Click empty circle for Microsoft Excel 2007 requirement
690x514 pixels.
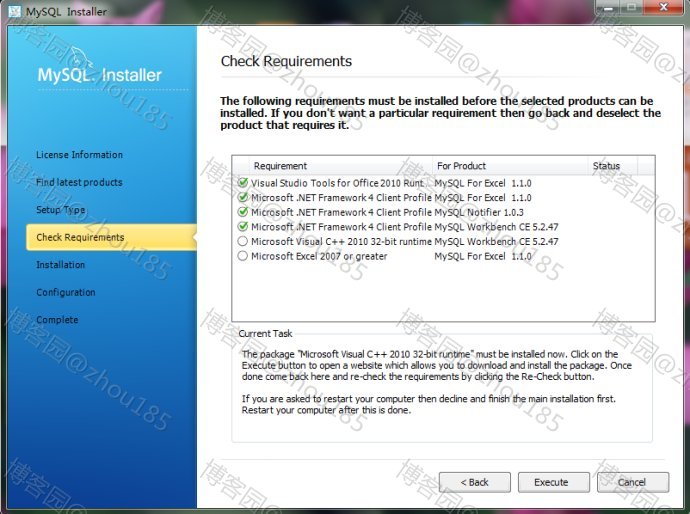(242, 256)
